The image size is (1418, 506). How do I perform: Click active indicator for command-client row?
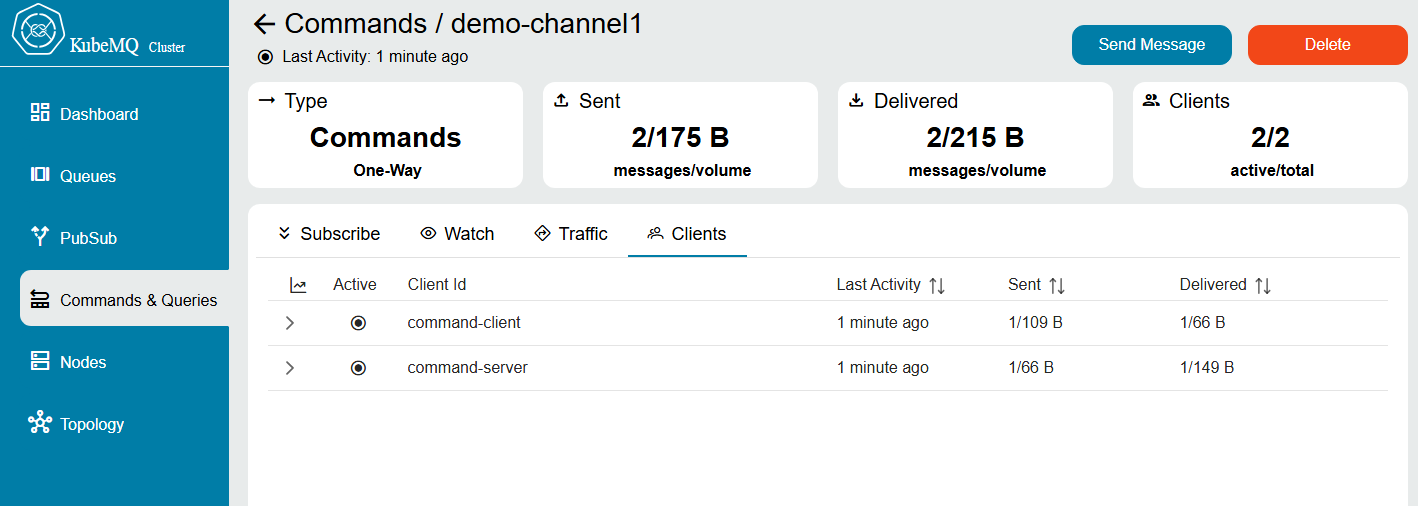(x=358, y=323)
